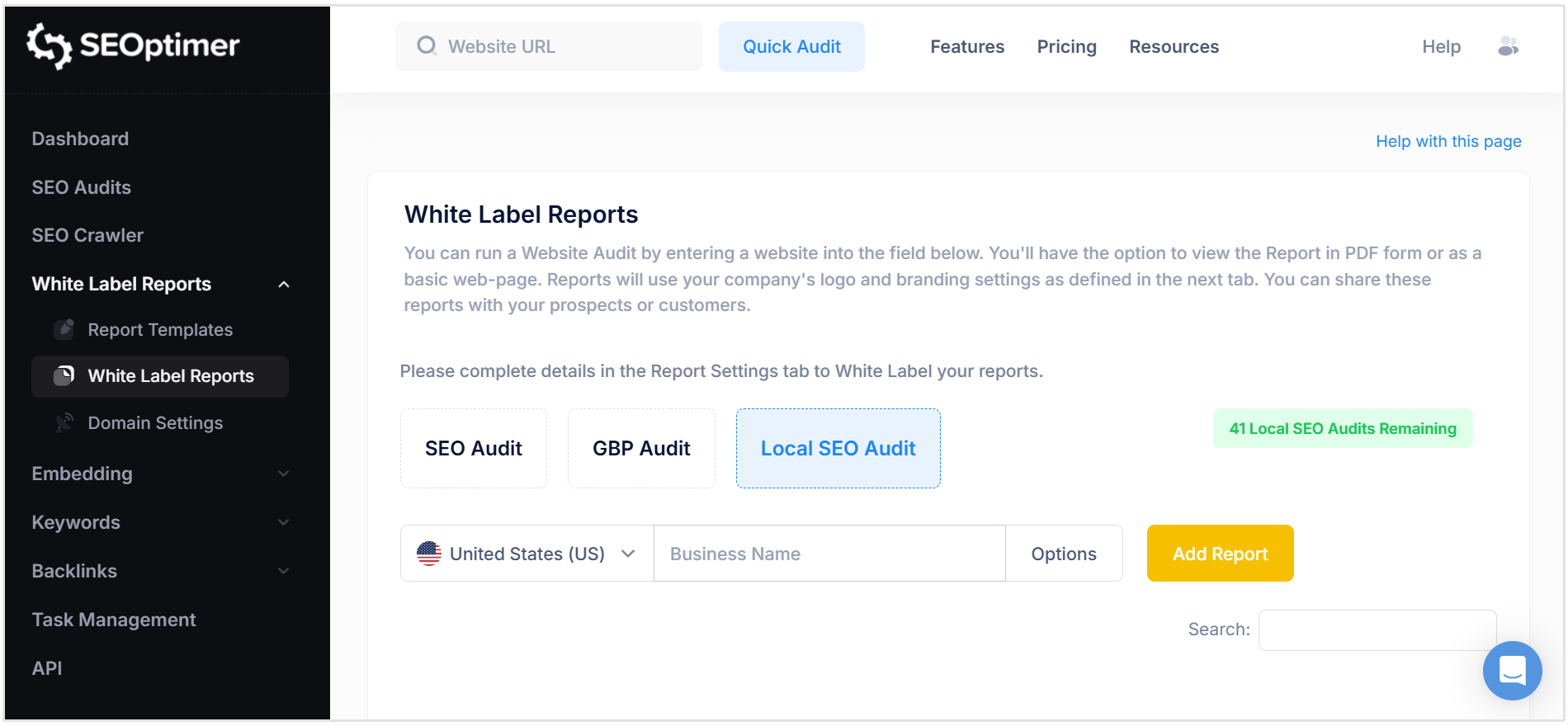Focus the Website URL field
The image size is (1568, 726).
(x=549, y=46)
